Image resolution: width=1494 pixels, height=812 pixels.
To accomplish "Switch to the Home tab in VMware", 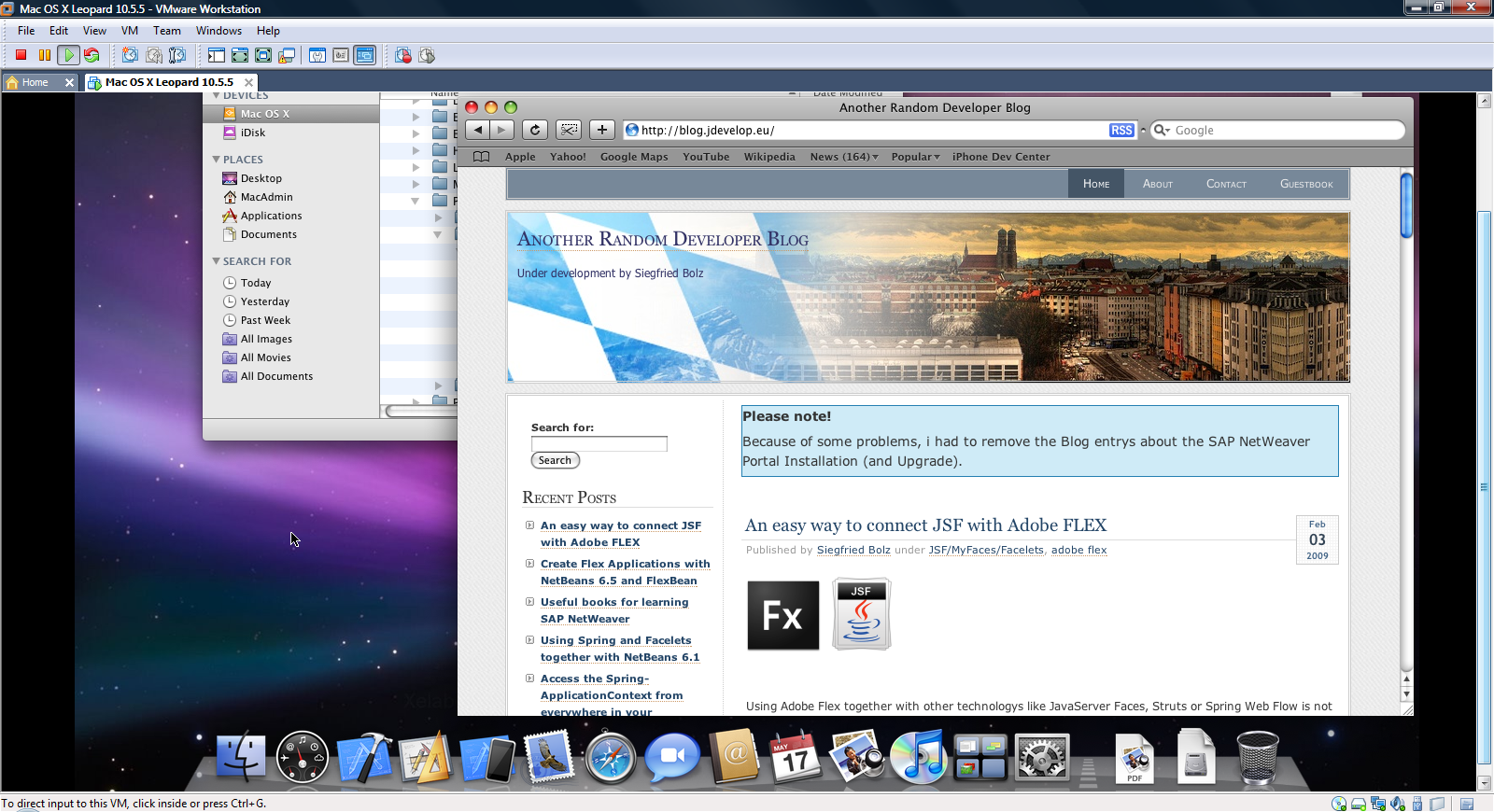I will tap(35, 82).
